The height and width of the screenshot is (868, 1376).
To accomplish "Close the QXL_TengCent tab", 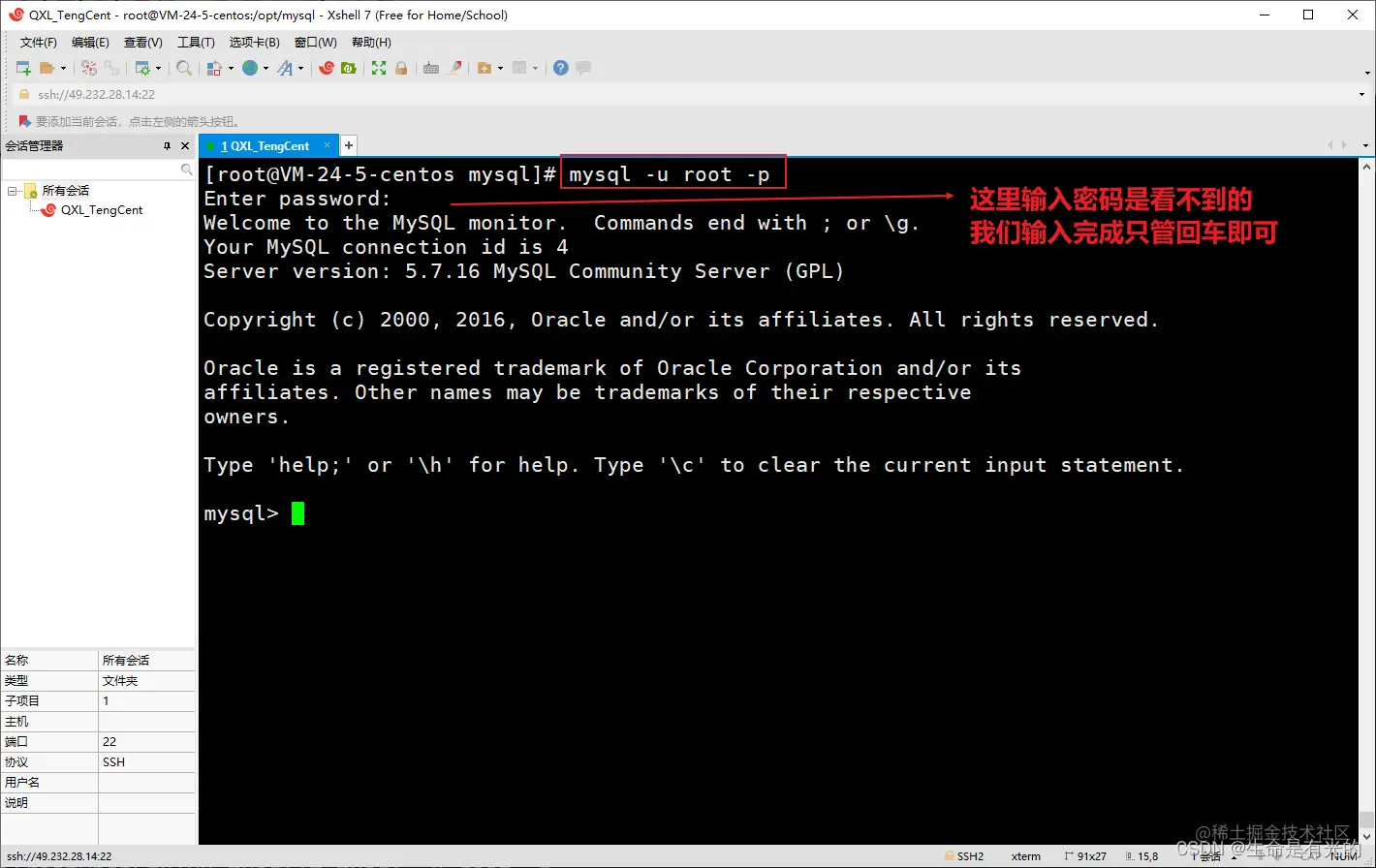I will click(x=328, y=145).
